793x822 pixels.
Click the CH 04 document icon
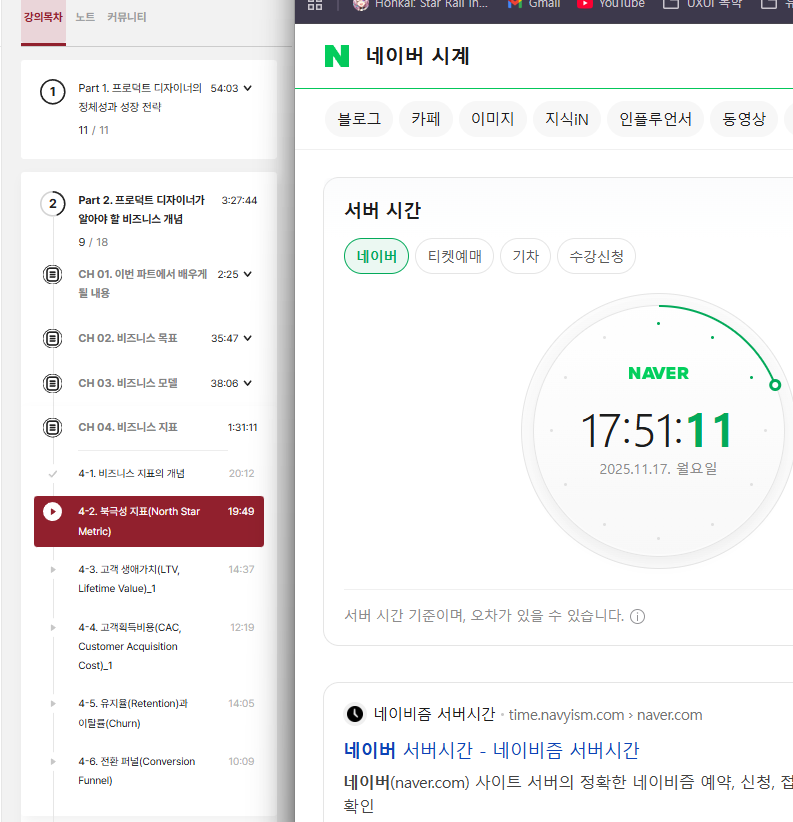52,427
